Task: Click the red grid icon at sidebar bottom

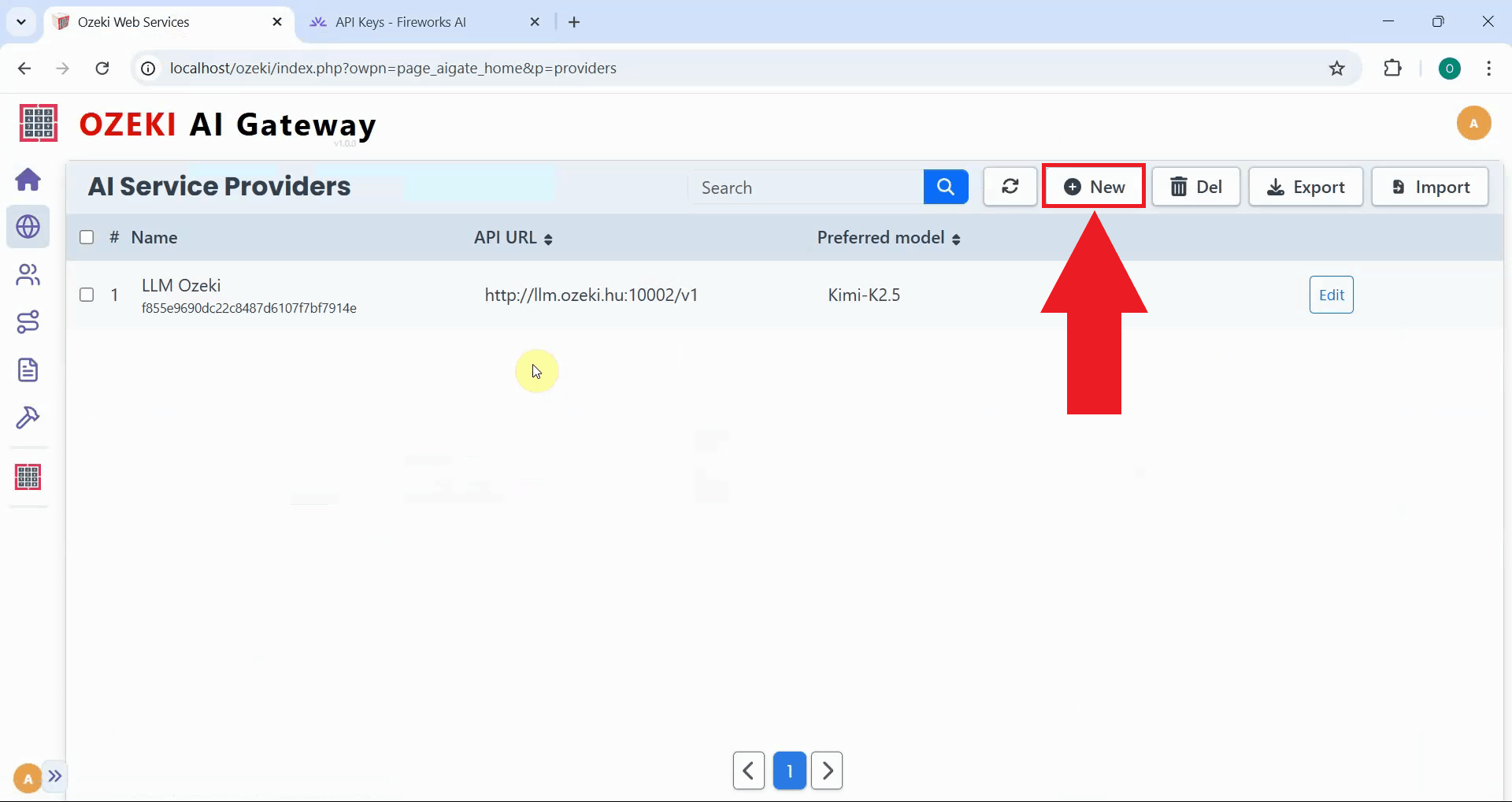Action: click(x=28, y=477)
